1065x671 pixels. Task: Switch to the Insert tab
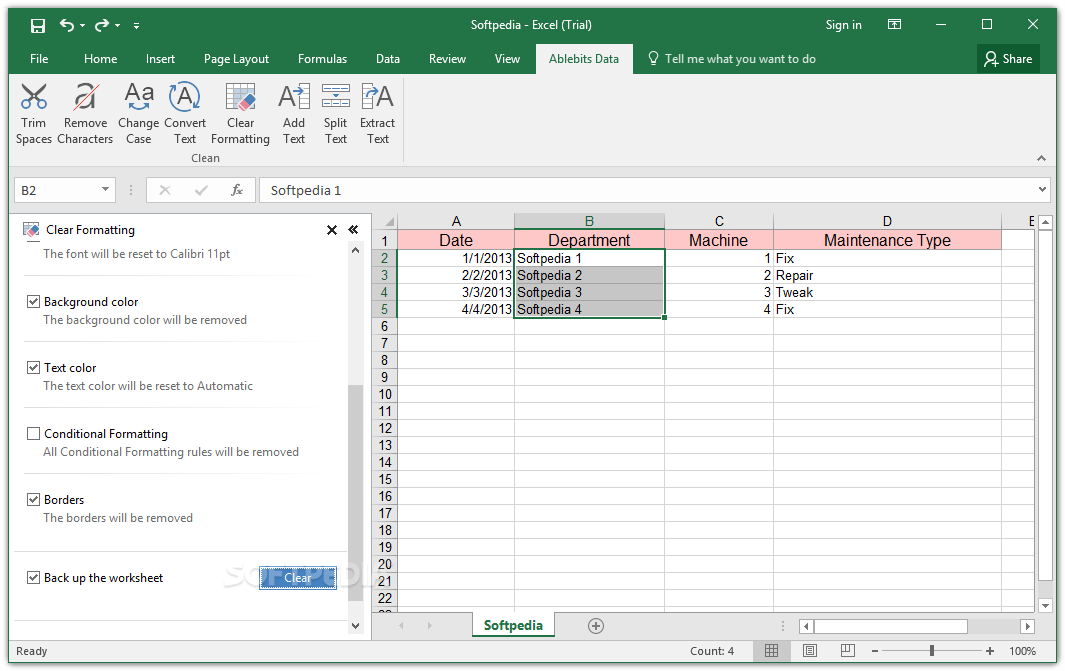coord(160,59)
